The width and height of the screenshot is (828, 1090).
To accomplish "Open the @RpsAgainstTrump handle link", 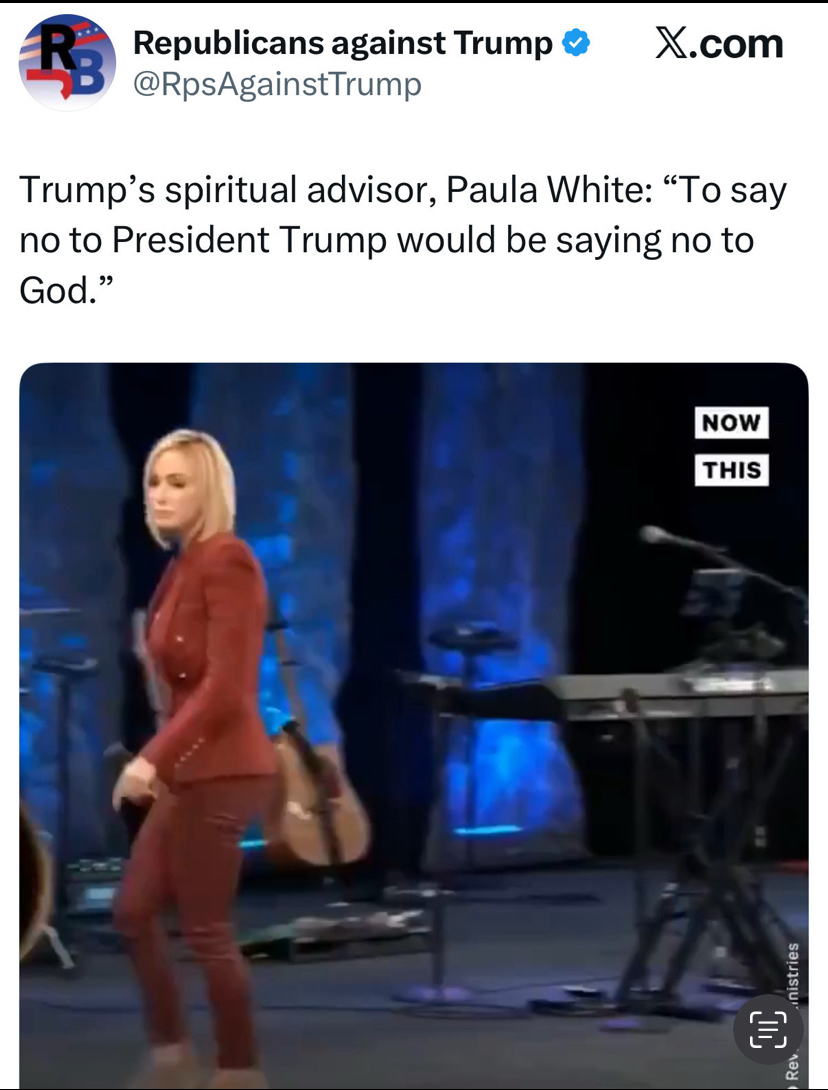I will click(x=277, y=85).
